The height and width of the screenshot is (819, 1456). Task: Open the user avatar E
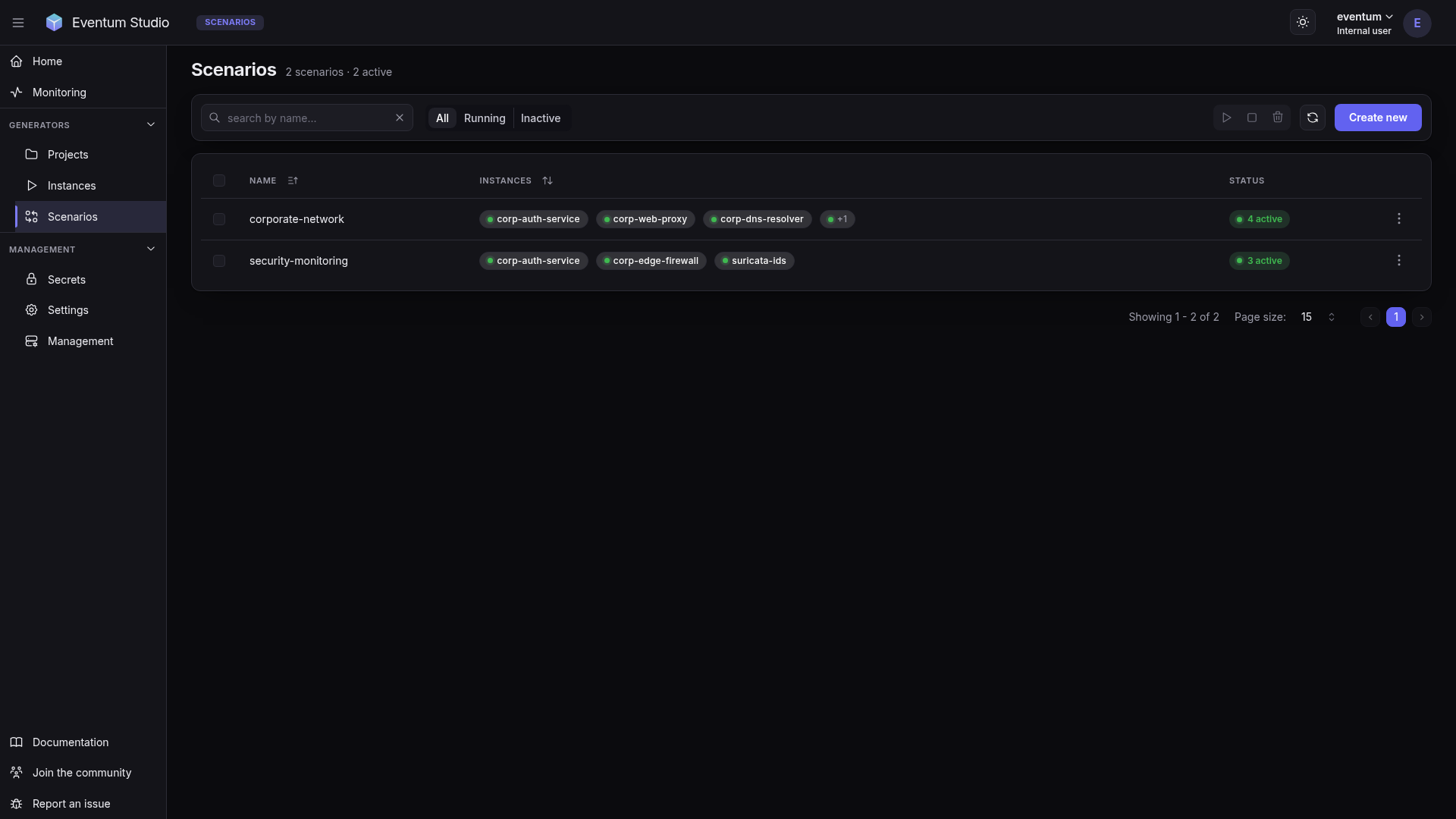(1417, 23)
